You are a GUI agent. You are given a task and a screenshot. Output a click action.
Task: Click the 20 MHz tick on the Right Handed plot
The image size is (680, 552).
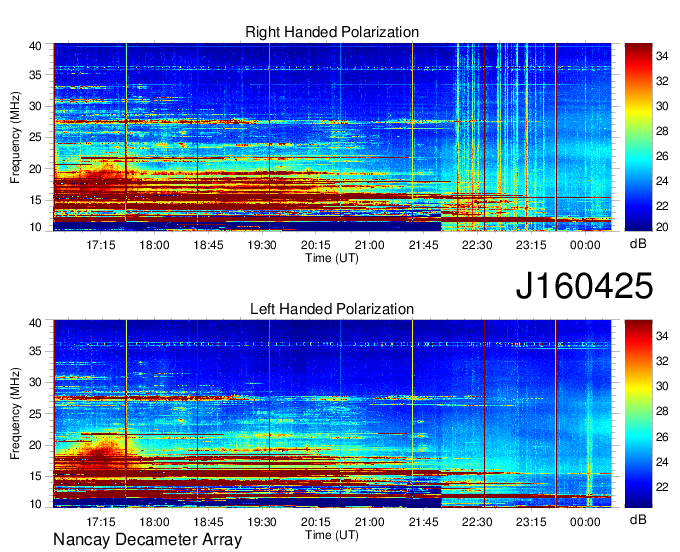(36, 169)
